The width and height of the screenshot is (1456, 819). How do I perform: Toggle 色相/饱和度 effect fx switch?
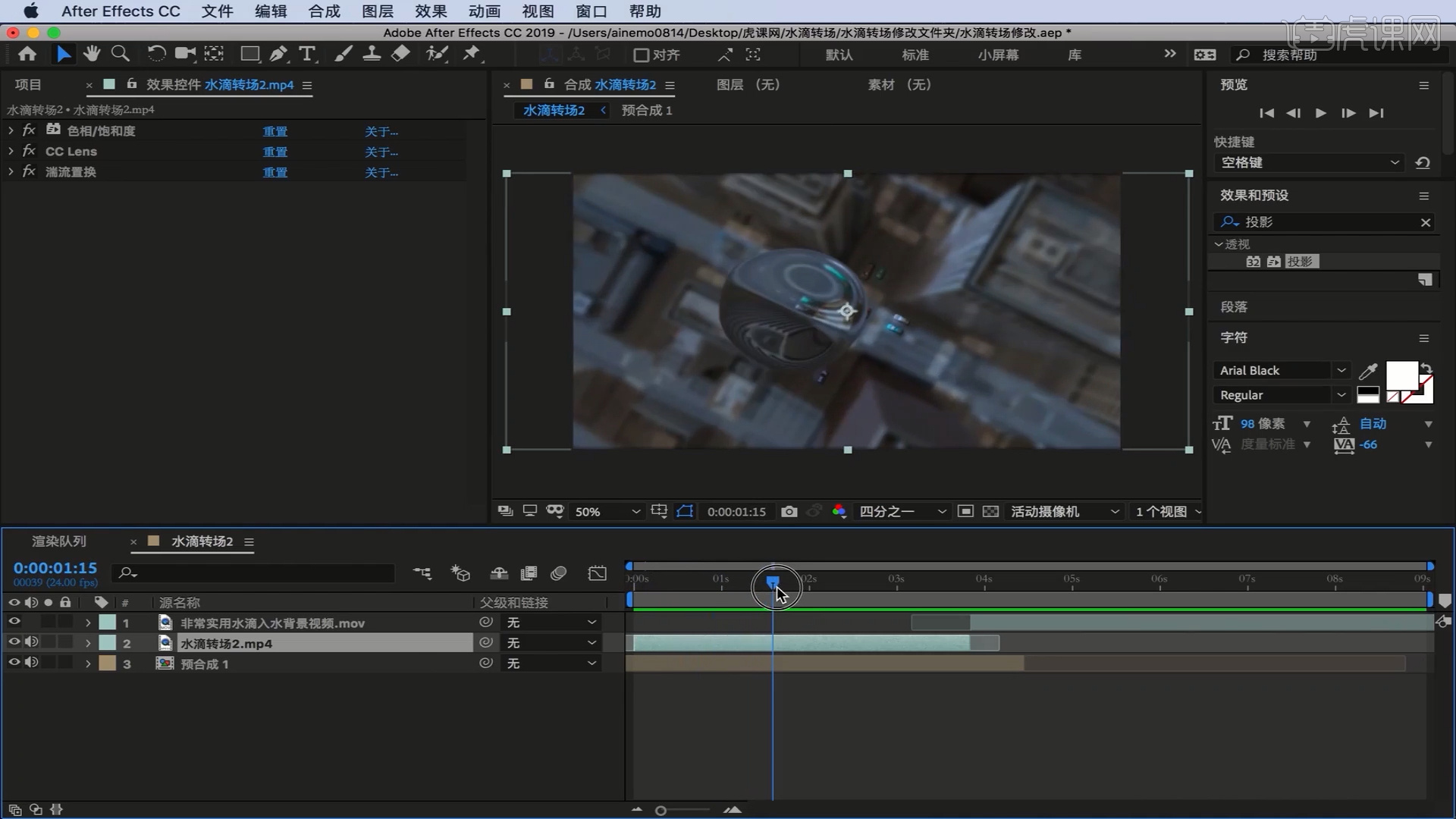[x=29, y=130]
